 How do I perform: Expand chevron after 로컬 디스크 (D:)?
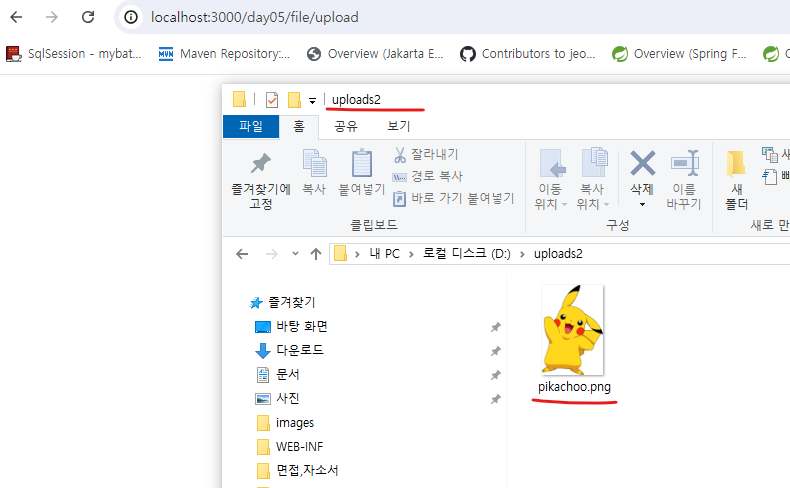(522, 254)
